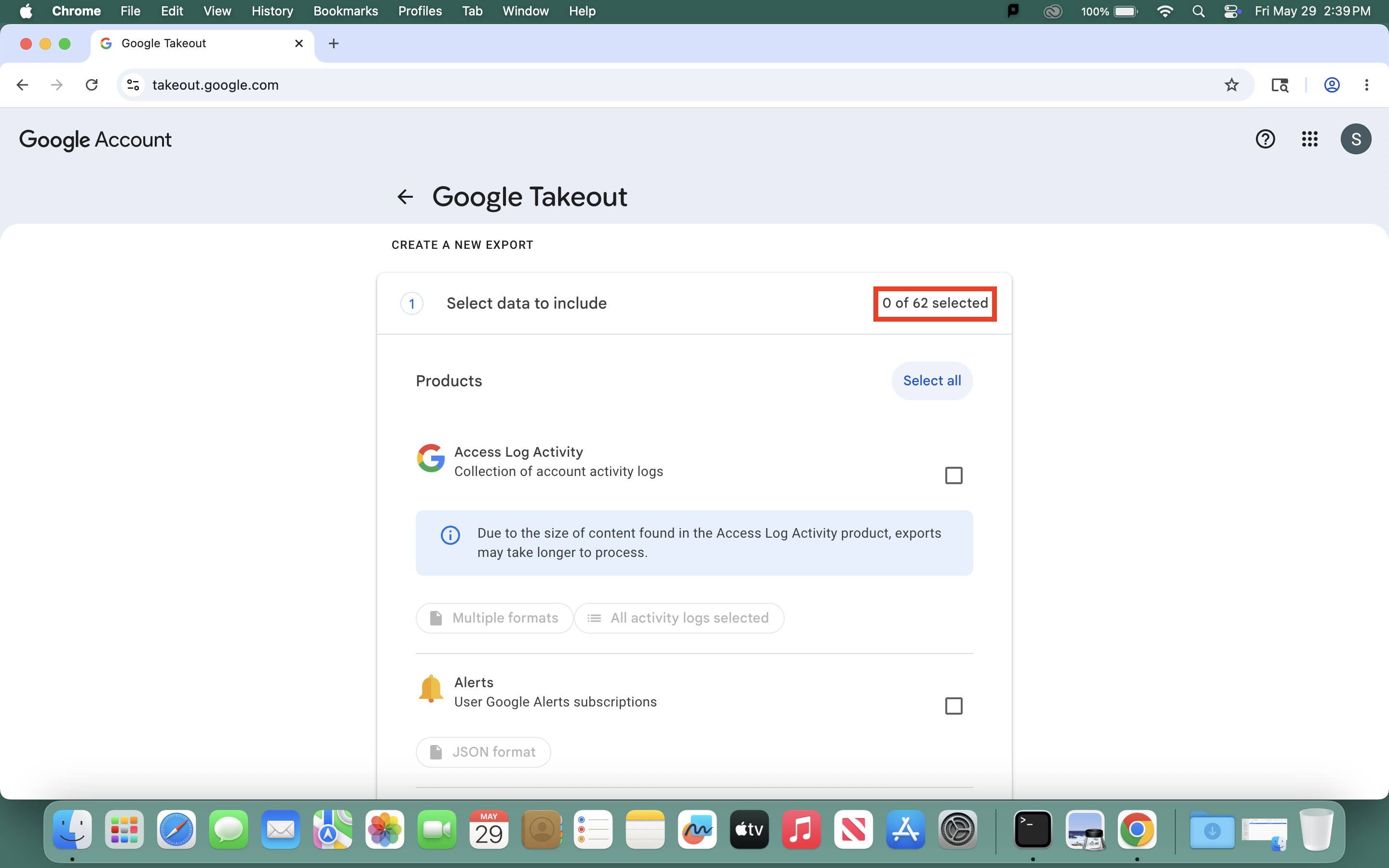
Task: Launch Safari from the Dock
Action: click(176, 829)
